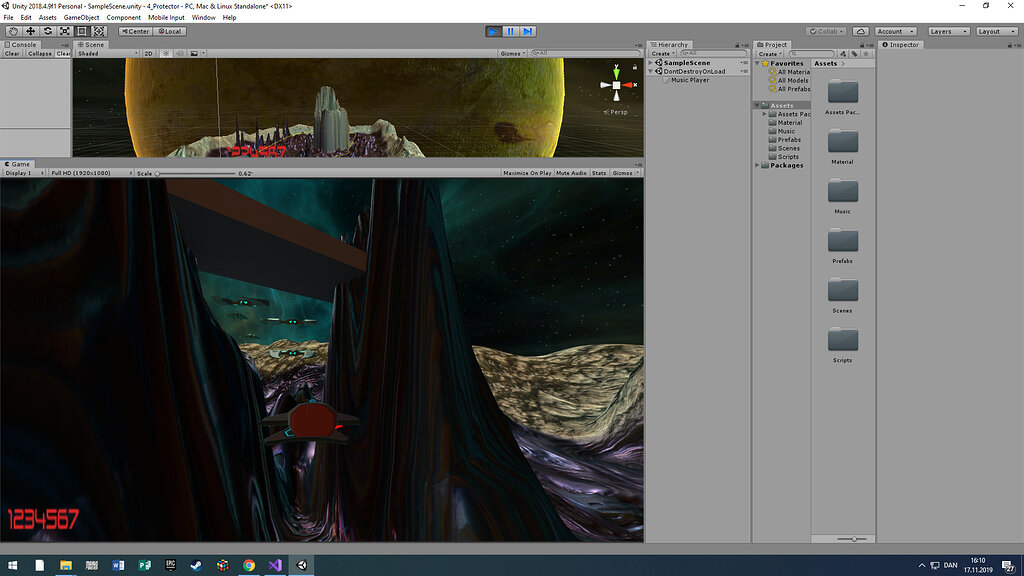Open Visual Studio from the taskbar
The height and width of the screenshot is (576, 1024).
click(274, 565)
